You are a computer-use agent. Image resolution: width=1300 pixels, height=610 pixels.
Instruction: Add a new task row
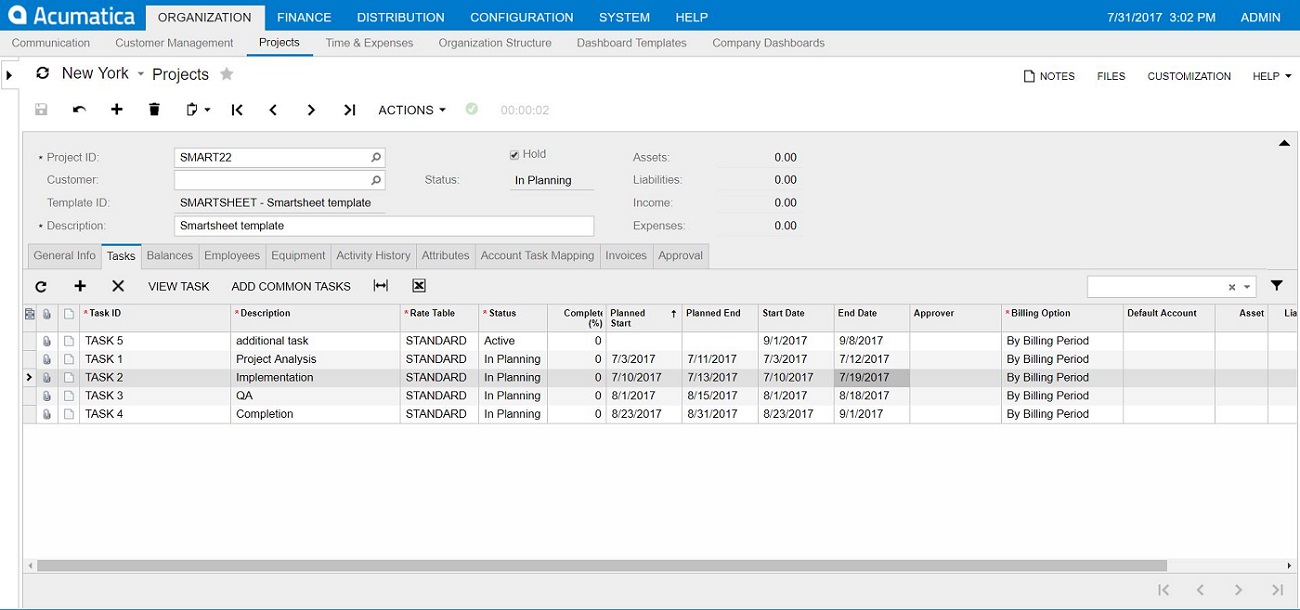click(x=80, y=286)
